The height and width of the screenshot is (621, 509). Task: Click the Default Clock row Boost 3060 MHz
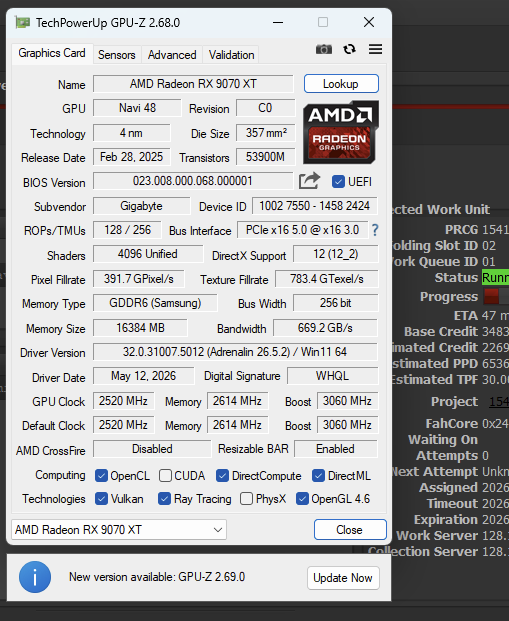tap(347, 425)
